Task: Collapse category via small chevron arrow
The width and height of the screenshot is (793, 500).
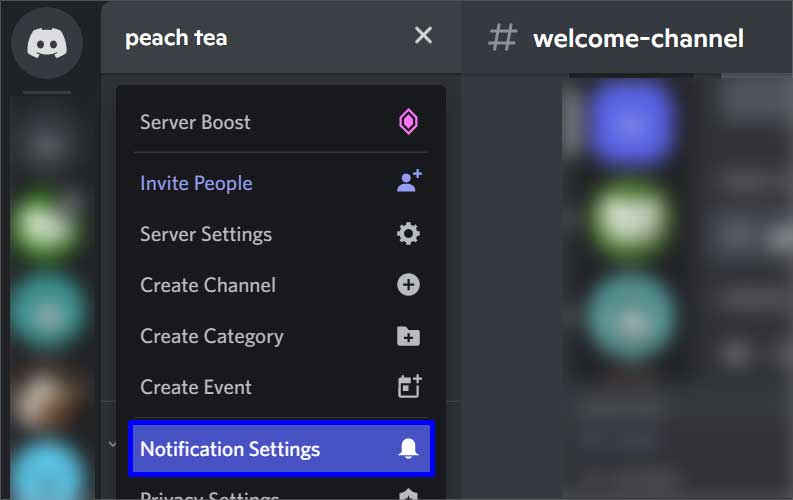Action: pos(112,444)
